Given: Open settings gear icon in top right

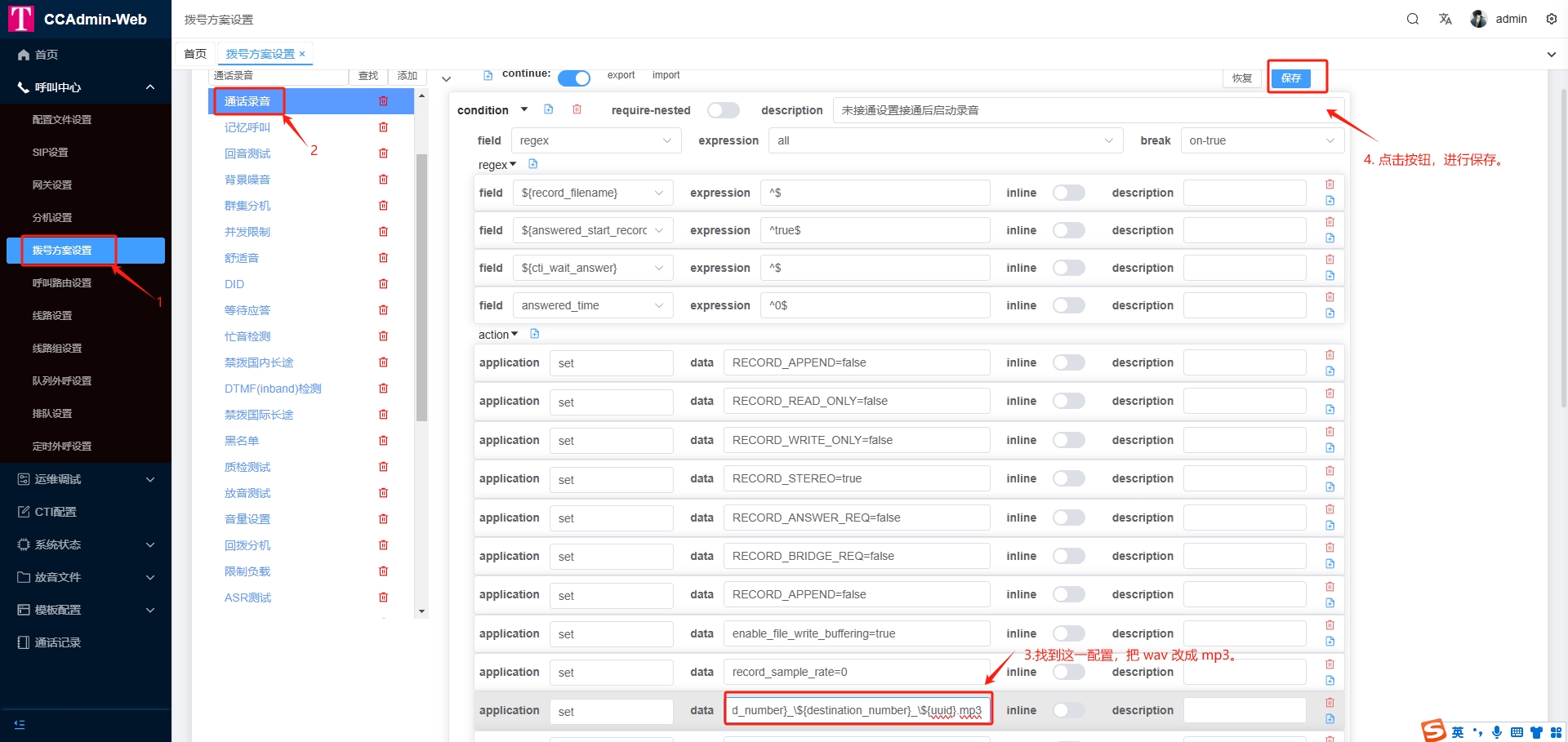Looking at the screenshot, I should [x=1551, y=19].
